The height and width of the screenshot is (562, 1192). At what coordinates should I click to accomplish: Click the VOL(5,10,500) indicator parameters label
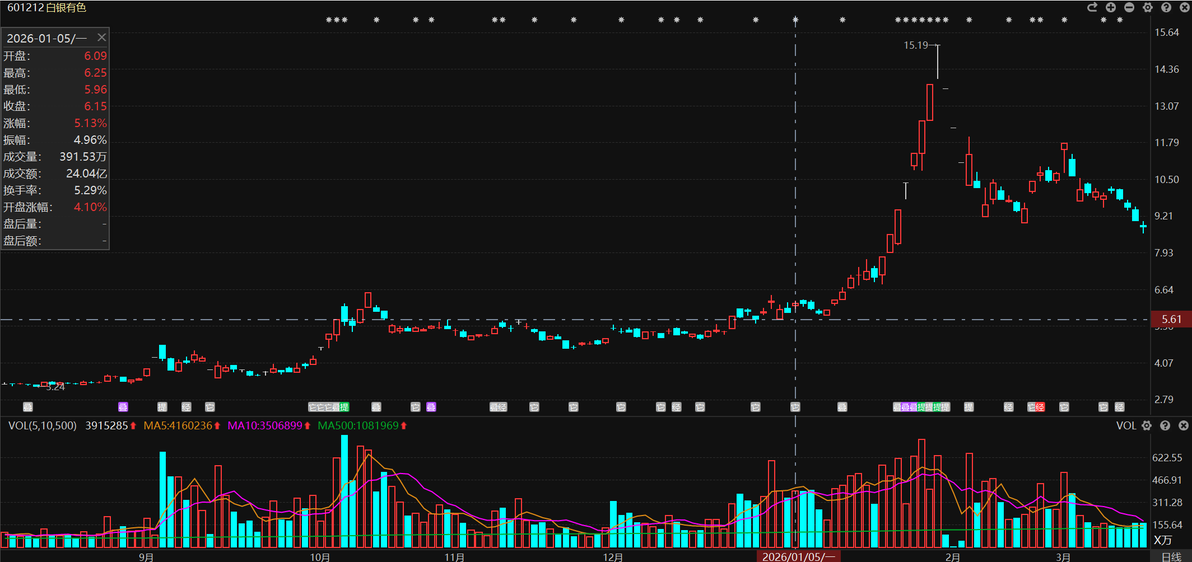[42, 425]
